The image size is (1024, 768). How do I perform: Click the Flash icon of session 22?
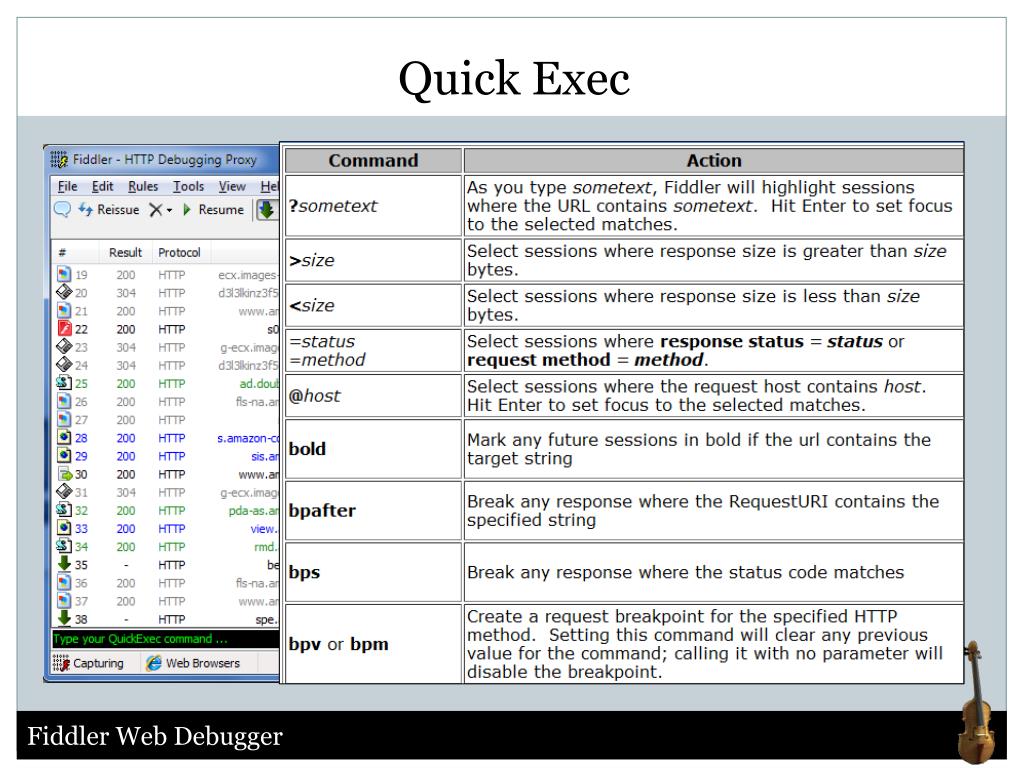click(63, 328)
